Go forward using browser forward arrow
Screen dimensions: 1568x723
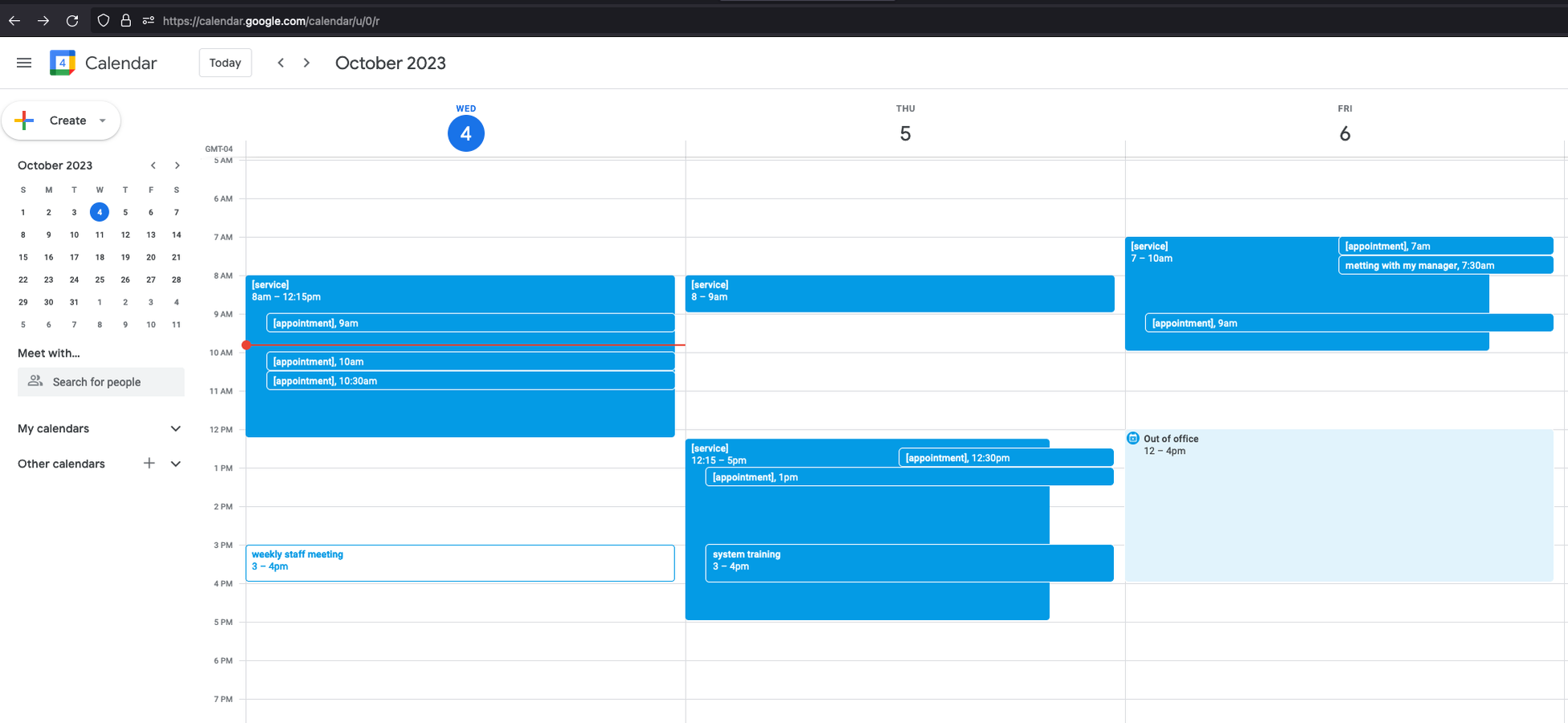[x=43, y=21]
